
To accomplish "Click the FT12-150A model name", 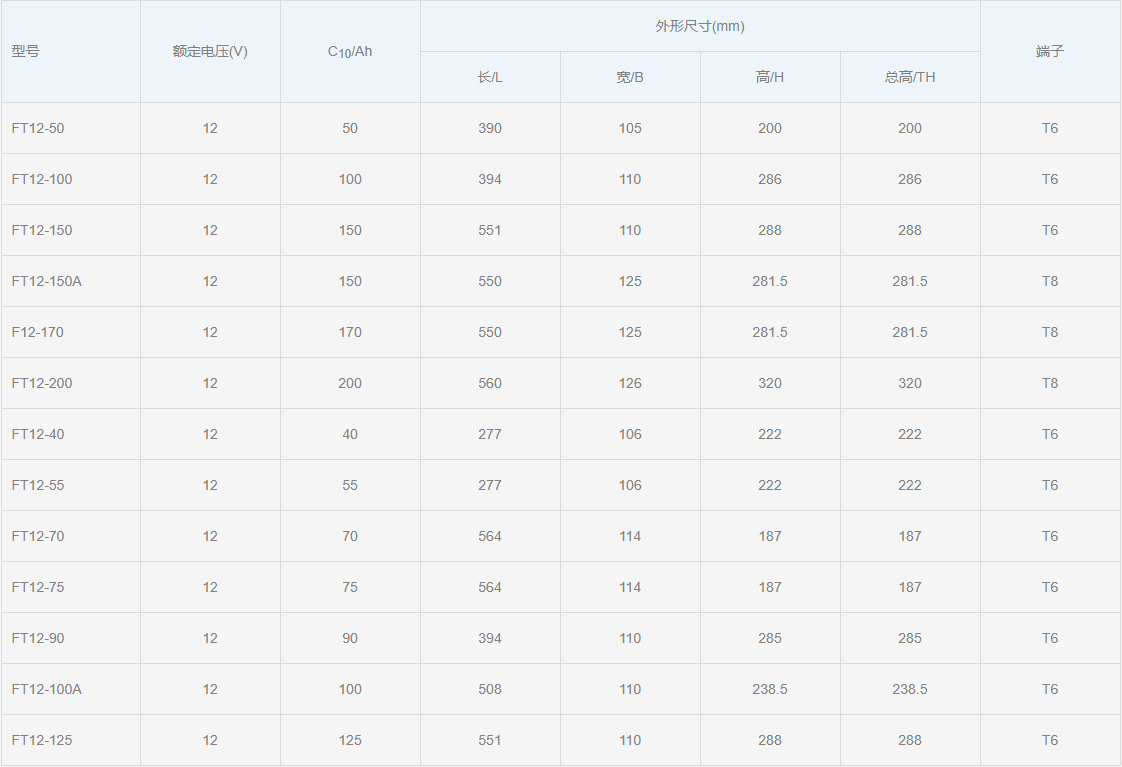I will (47, 281).
